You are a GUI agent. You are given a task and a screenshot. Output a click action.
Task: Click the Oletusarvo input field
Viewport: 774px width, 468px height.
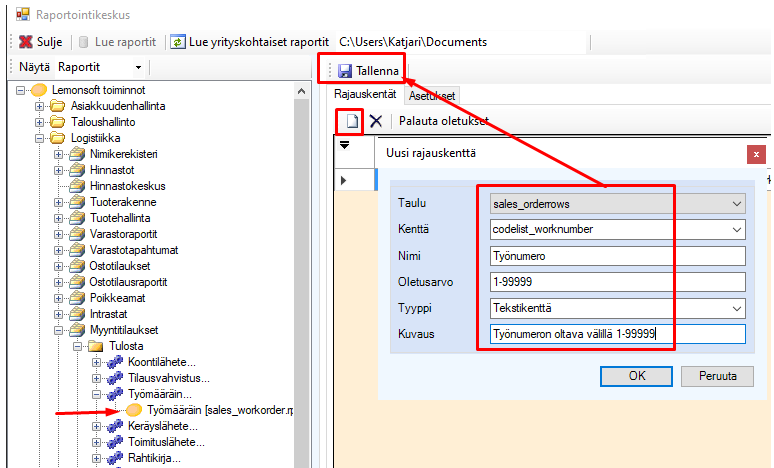click(x=616, y=282)
